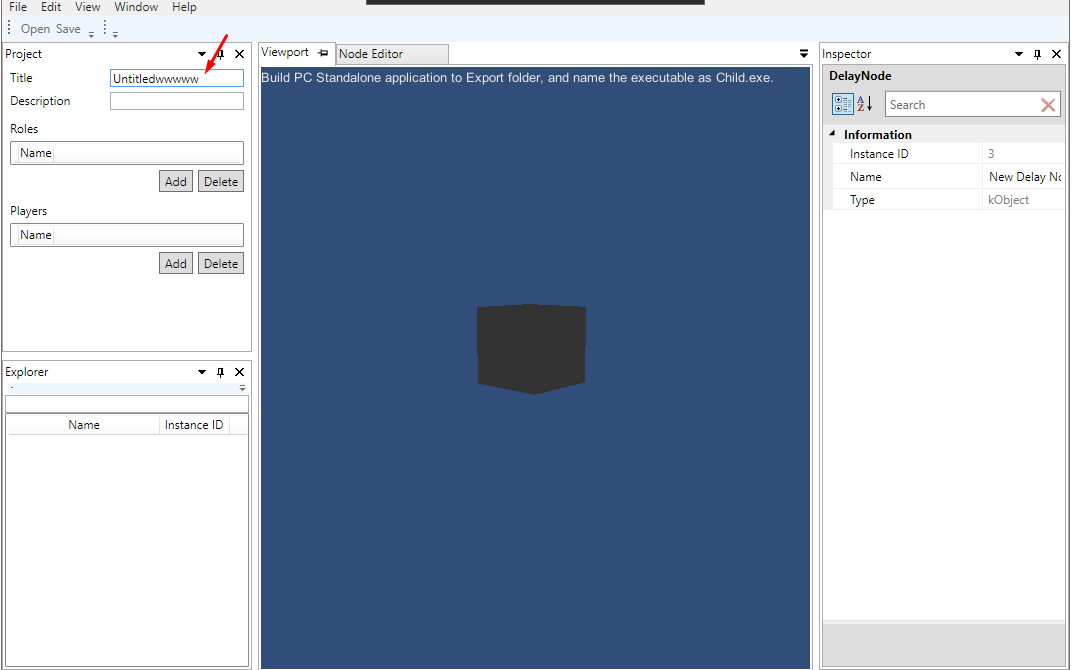Click the Name column header in Explorer
Screen dimensions: 1074x670
83,424
